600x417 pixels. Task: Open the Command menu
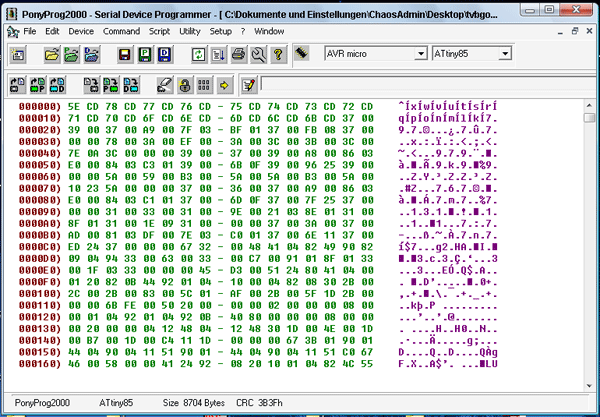tap(121, 31)
